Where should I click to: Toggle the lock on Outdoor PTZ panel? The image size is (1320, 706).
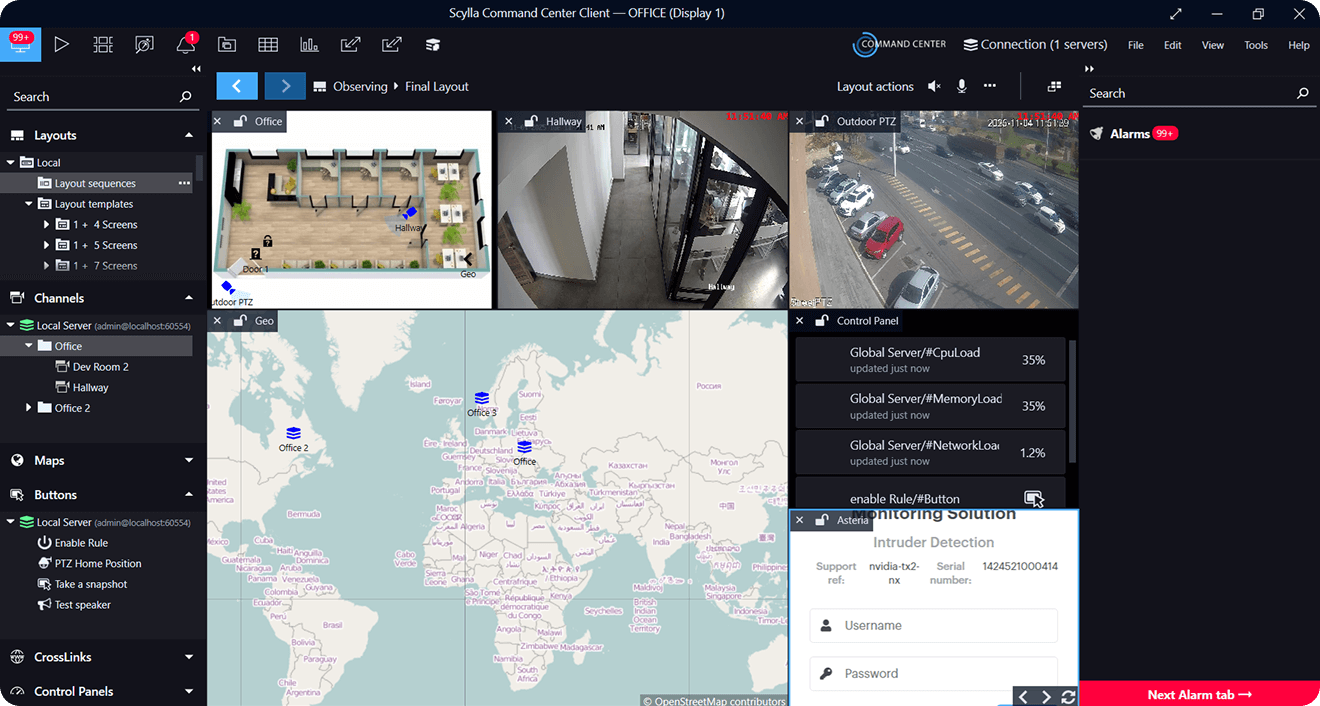click(x=821, y=122)
